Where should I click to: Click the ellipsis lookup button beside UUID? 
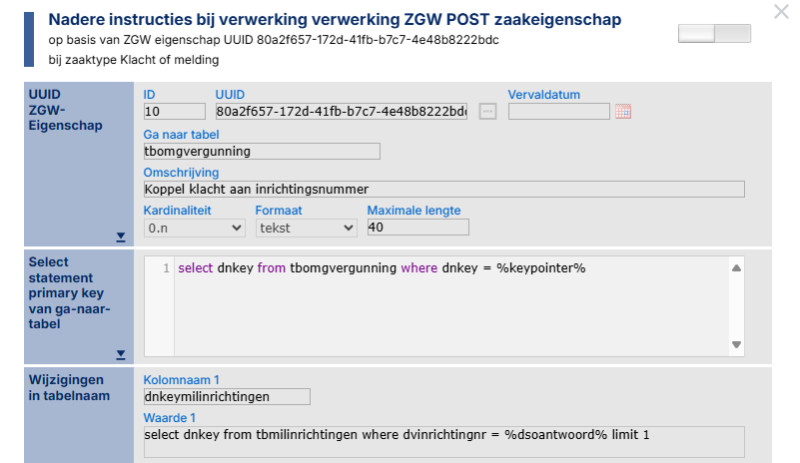coord(487,112)
